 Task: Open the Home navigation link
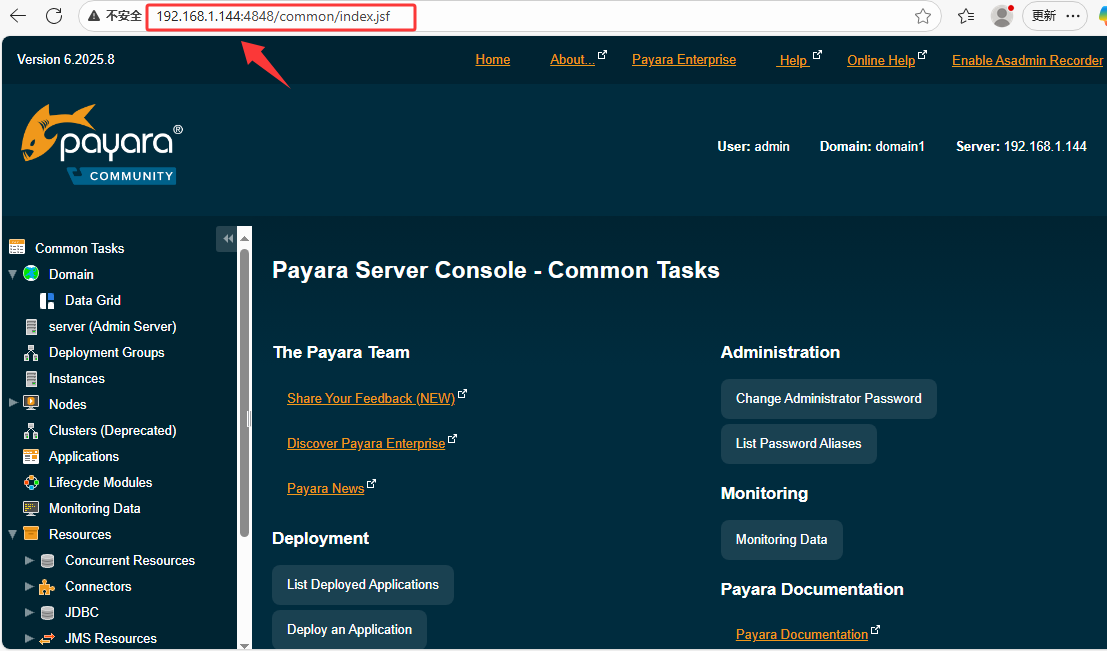(492, 59)
